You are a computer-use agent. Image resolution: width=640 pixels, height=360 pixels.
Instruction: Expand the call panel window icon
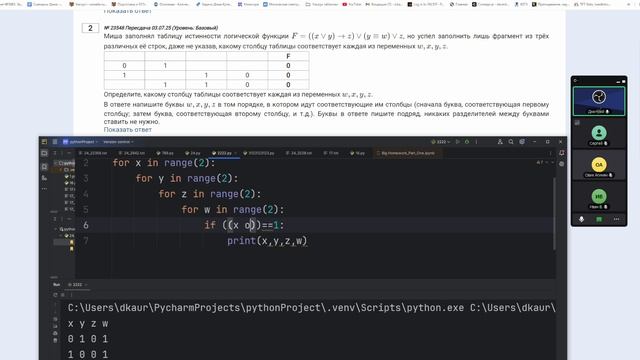[623, 81]
